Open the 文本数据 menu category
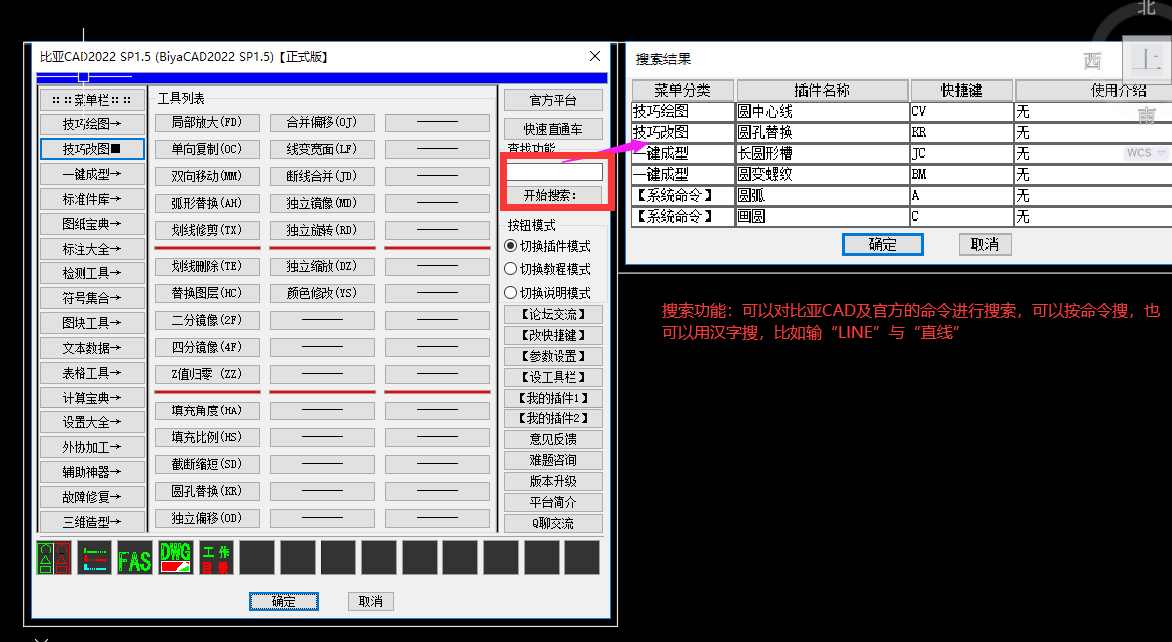The height and width of the screenshot is (642, 1172). (91, 348)
